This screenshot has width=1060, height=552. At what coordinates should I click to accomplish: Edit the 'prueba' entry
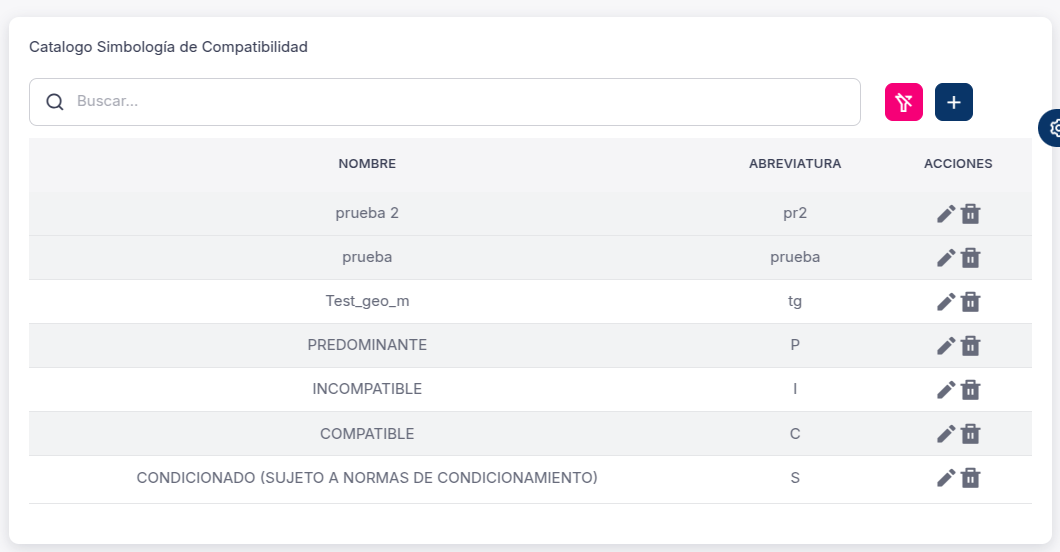[946, 258]
